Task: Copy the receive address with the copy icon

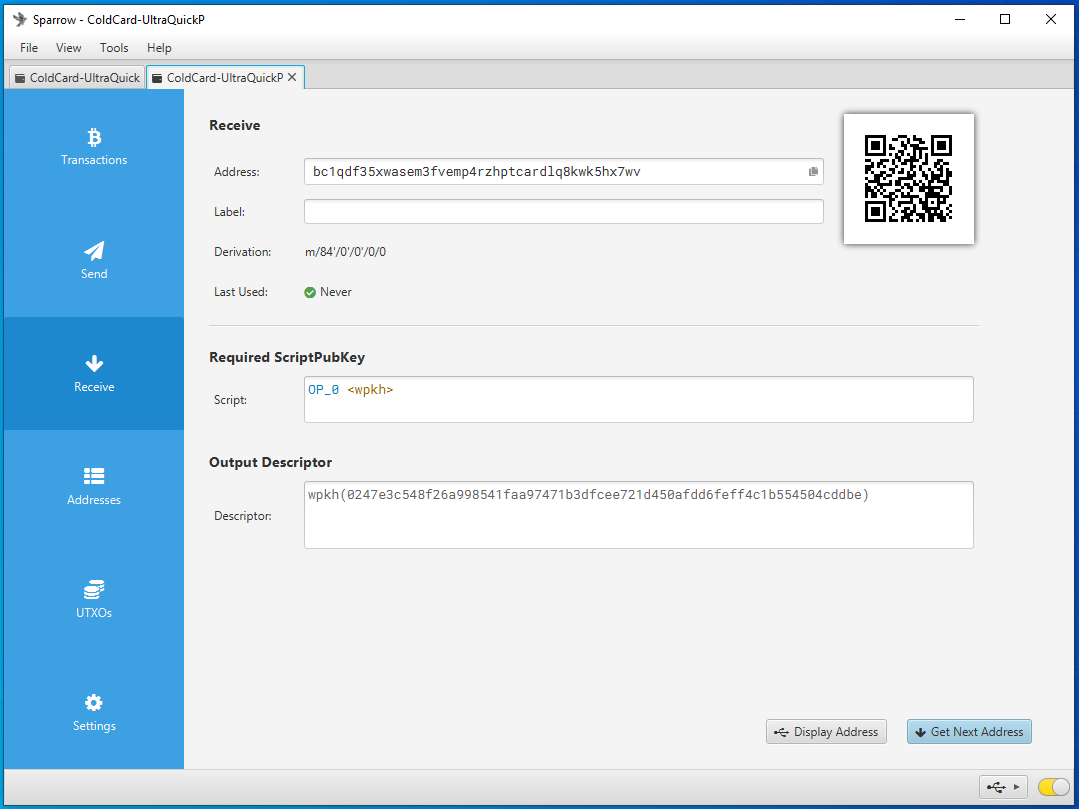Action: (813, 171)
